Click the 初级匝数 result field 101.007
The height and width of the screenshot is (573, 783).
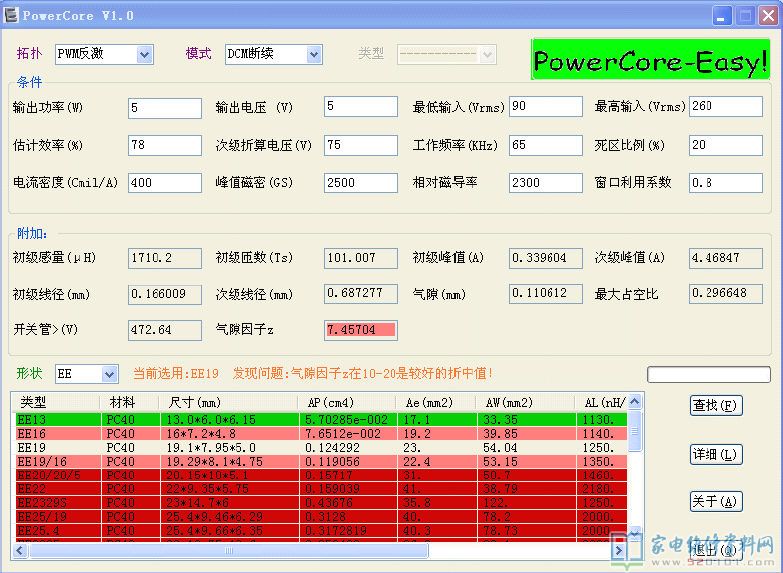pyautogui.click(x=361, y=258)
